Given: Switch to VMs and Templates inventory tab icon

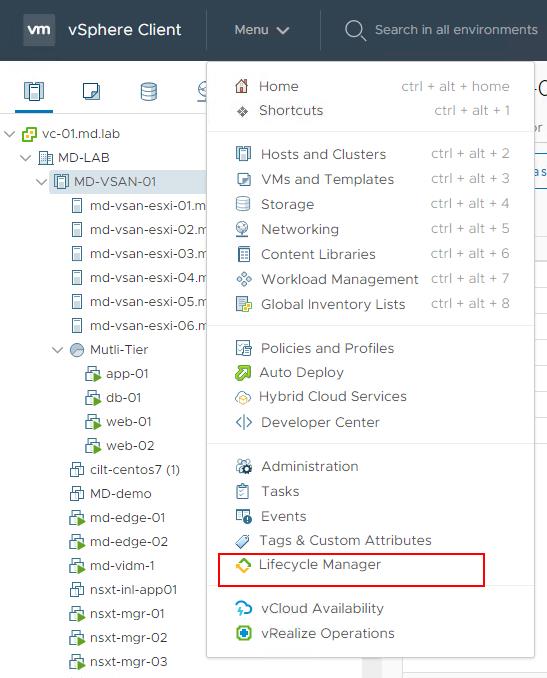Looking at the screenshot, I should (91, 92).
